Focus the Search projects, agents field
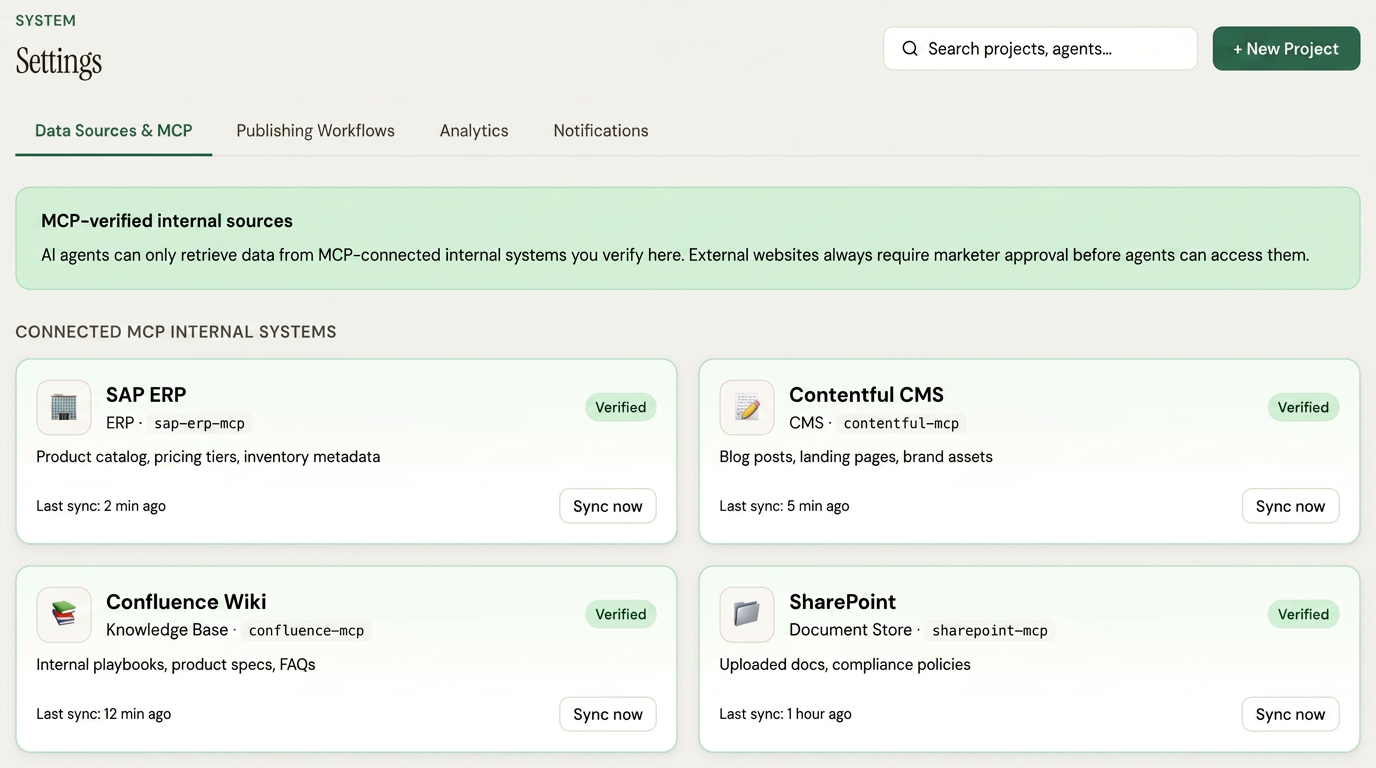Screen dimensions: 1376x768 [x=1040, y=48]
